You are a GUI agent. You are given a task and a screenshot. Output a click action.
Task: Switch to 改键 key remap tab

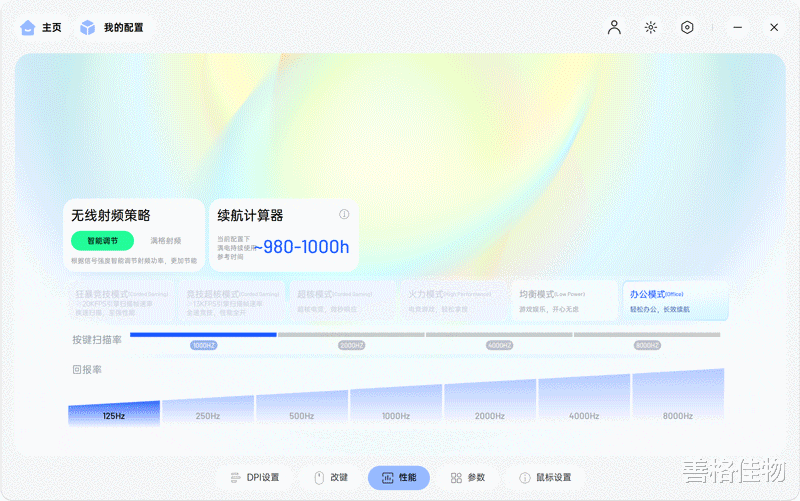tap(331, 478)
